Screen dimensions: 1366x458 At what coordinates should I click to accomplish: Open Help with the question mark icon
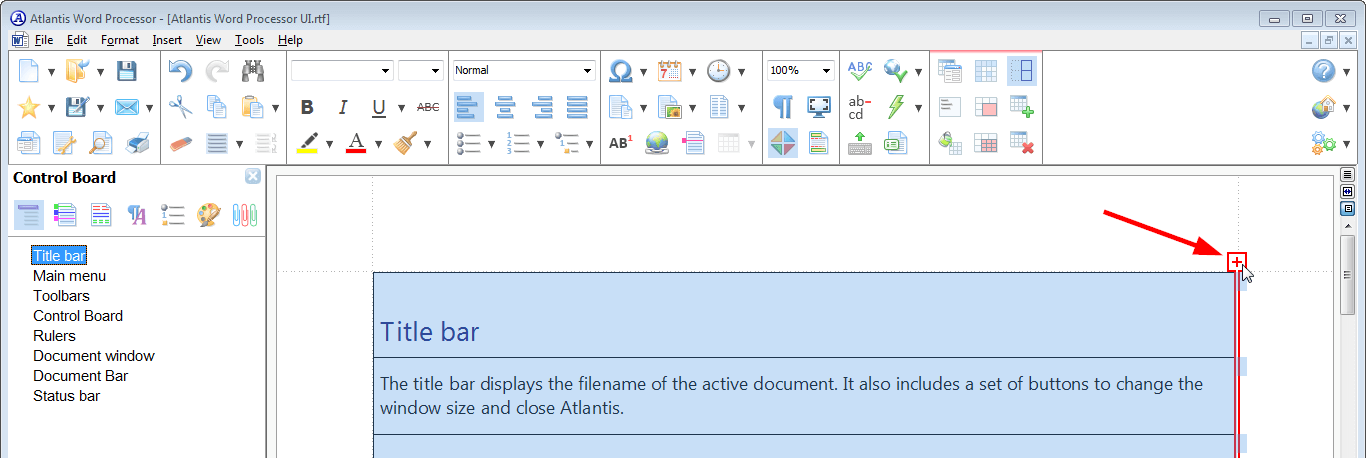(1324, 71)
